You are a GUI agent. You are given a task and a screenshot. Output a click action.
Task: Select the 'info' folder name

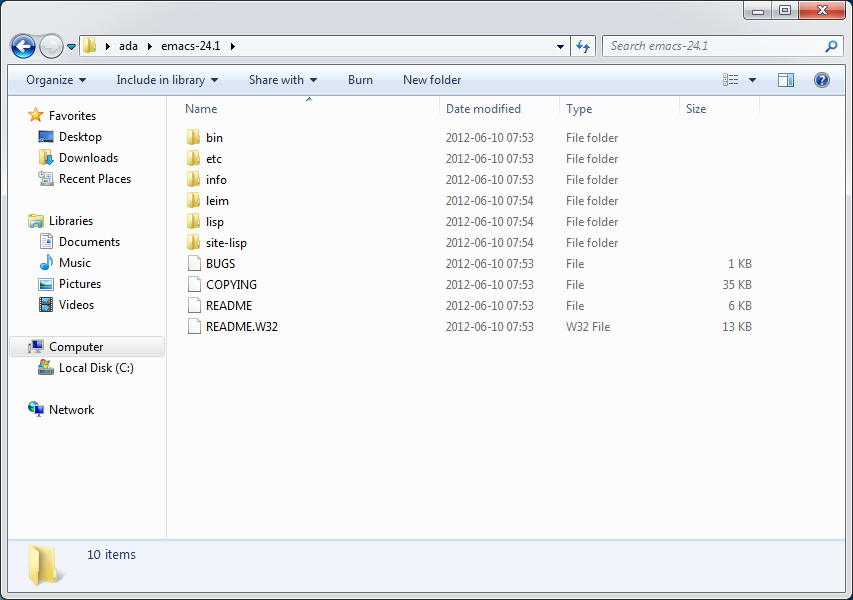point(216,180)
